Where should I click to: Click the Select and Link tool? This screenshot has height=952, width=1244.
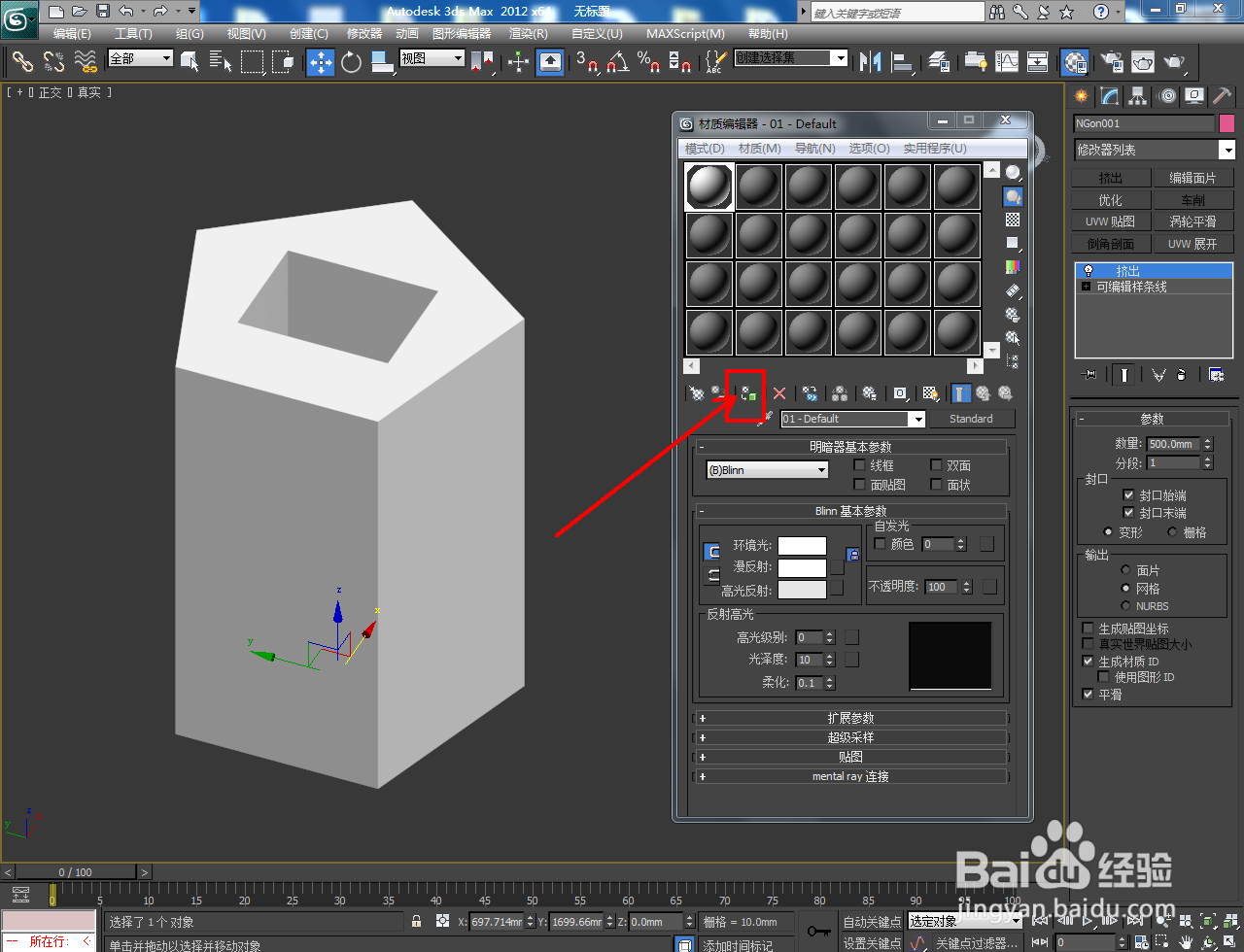click(22, 62)
